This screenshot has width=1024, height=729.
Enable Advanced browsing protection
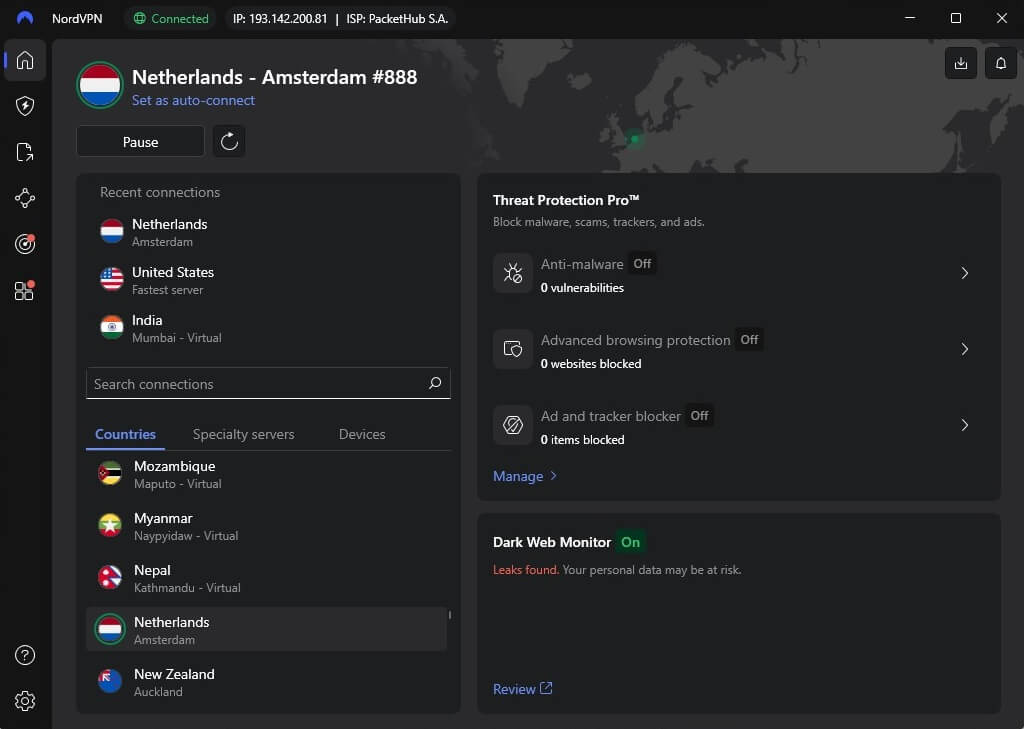pos(748,340)
